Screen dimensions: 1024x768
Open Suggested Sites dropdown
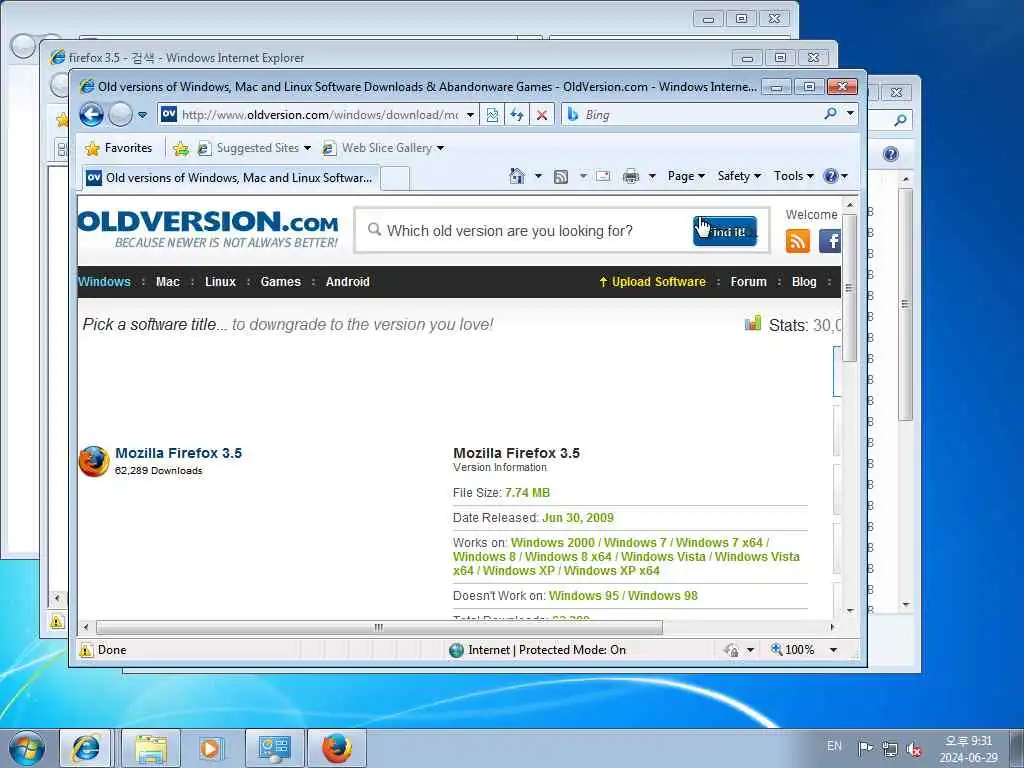point(254,148)
